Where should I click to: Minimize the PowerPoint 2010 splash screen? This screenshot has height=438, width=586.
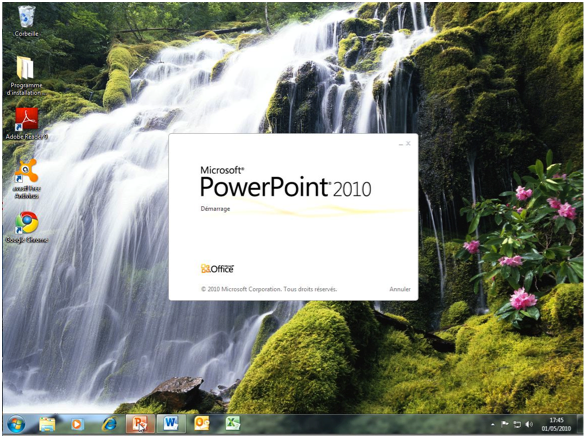(401, 144)
